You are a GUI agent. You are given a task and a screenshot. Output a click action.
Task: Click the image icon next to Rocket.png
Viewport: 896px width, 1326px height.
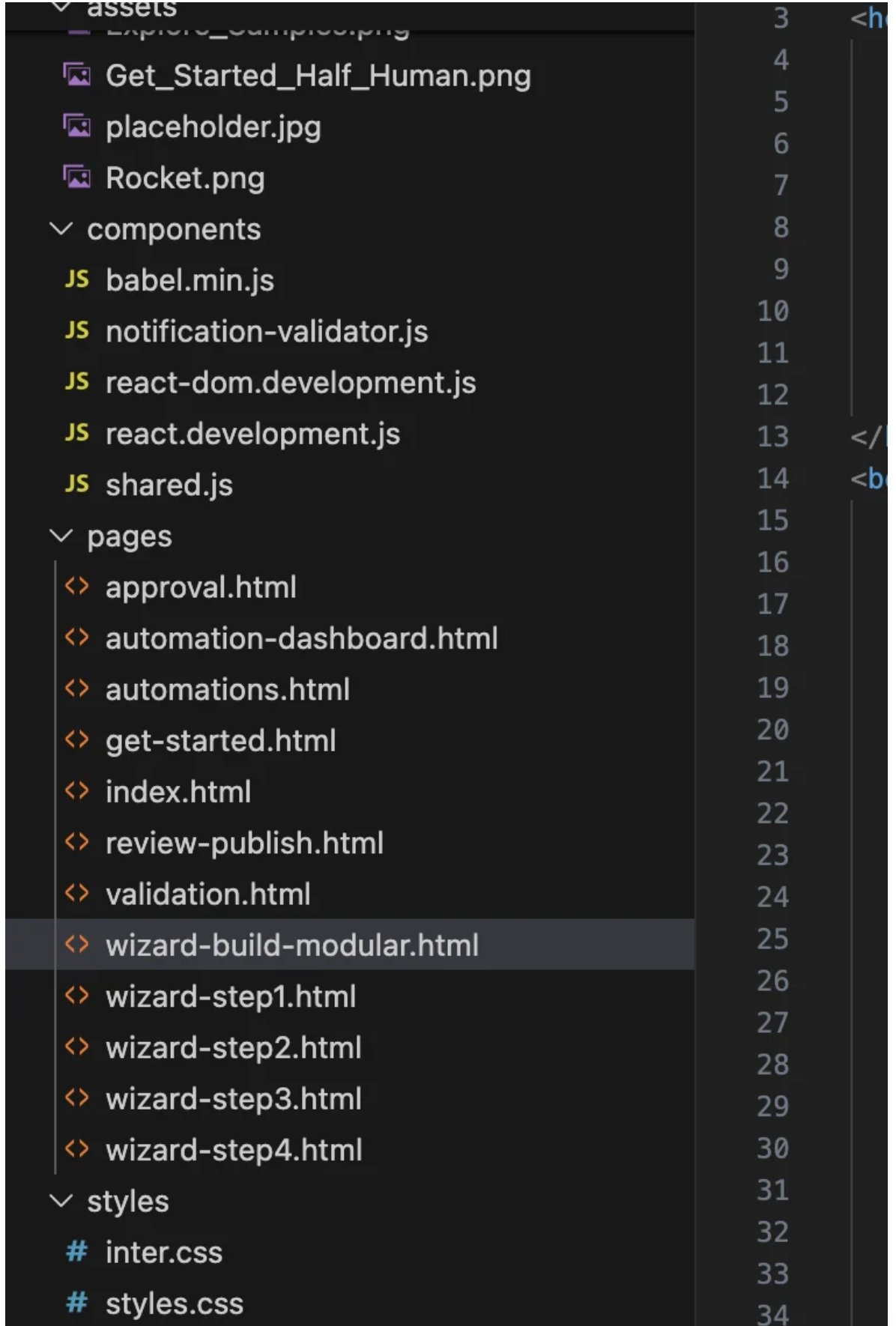[x=77, y=178]
